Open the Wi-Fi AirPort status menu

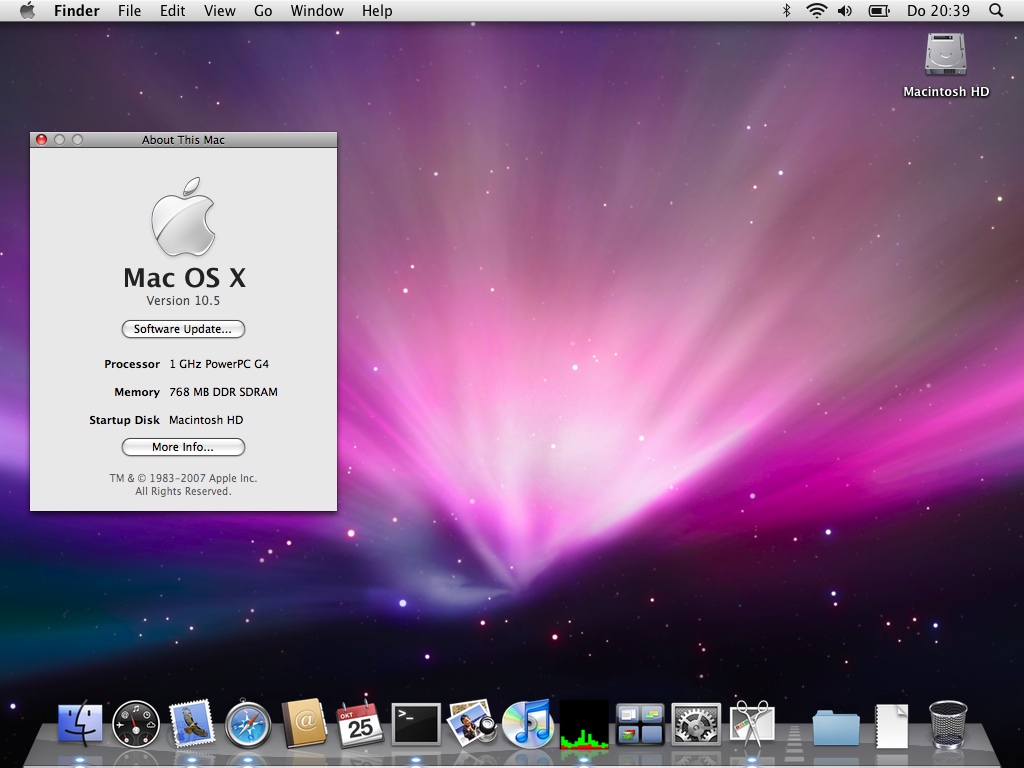click(x=816, y=10)
